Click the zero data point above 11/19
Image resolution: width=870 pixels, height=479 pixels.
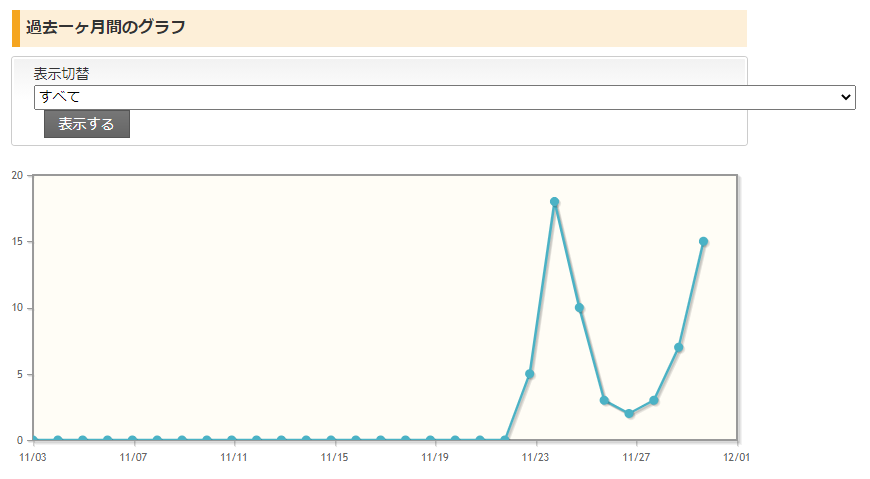[430, 440]
